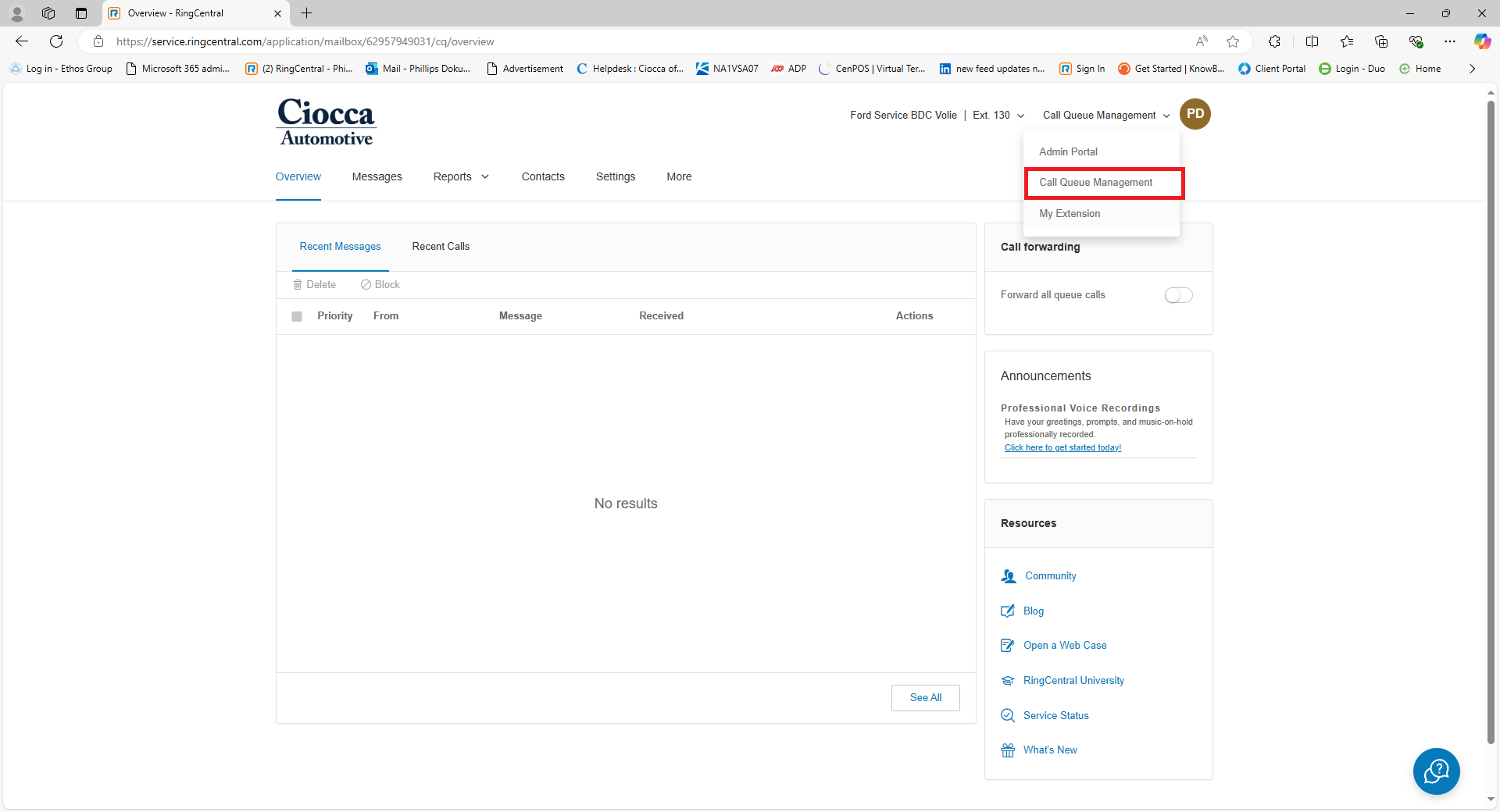Open browser Extensions puzzle icon
1500x812 pixels.
point(1274,41)
